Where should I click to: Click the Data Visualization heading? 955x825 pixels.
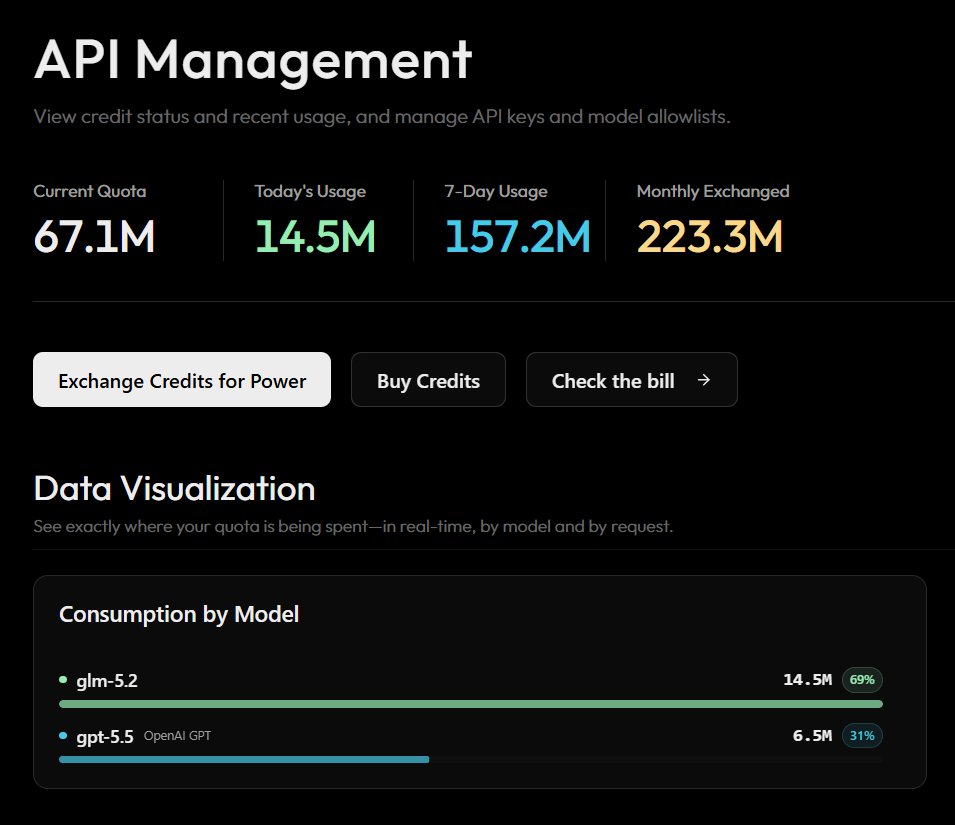174,488
